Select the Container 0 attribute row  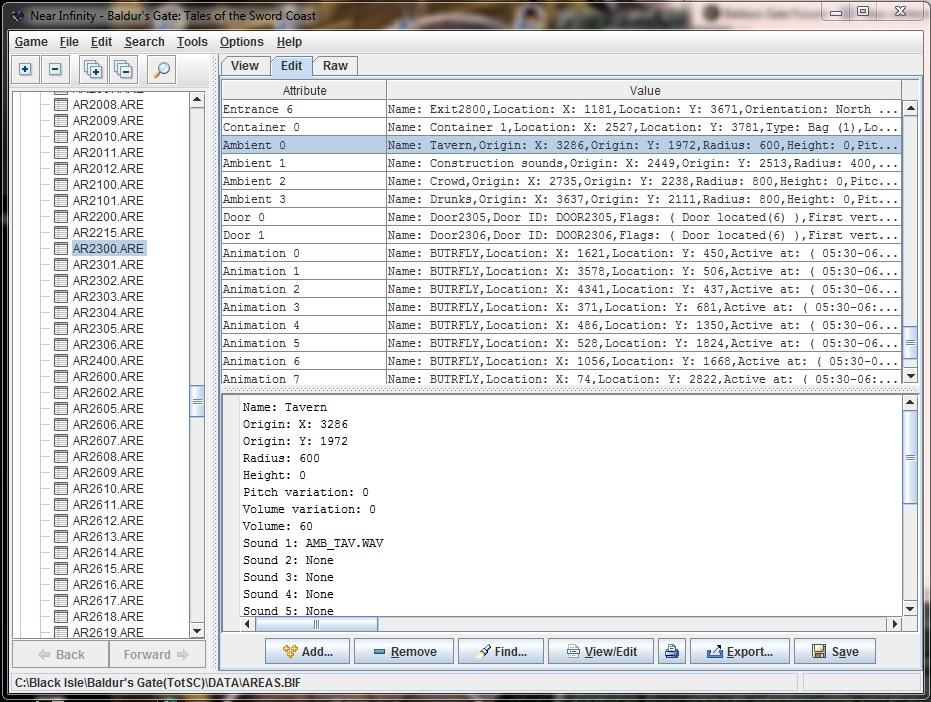tap(561, 127)
